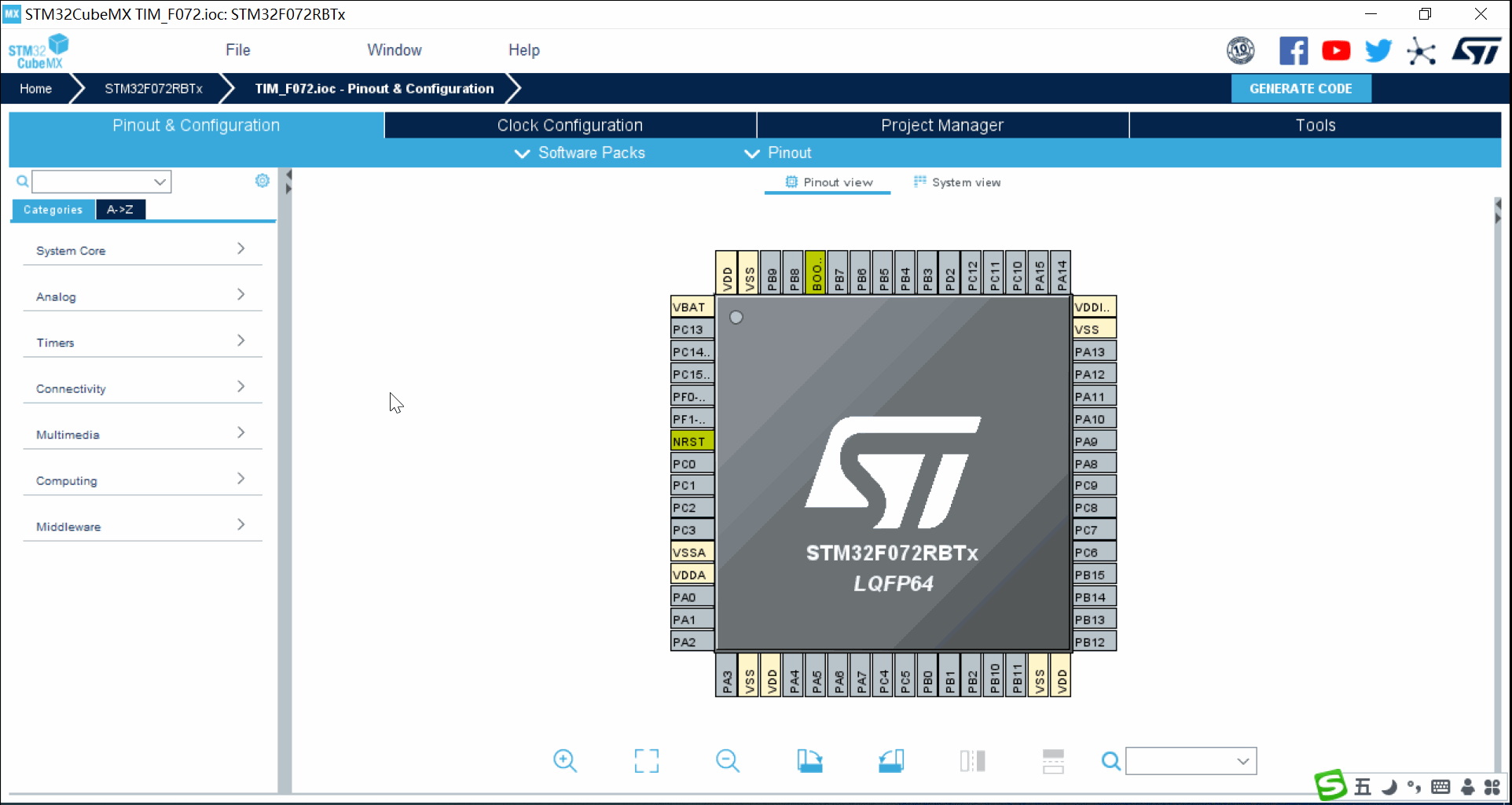Rotate the chip clockwise
Viewport: 1512px width, 805px height.
coord(810,760)
